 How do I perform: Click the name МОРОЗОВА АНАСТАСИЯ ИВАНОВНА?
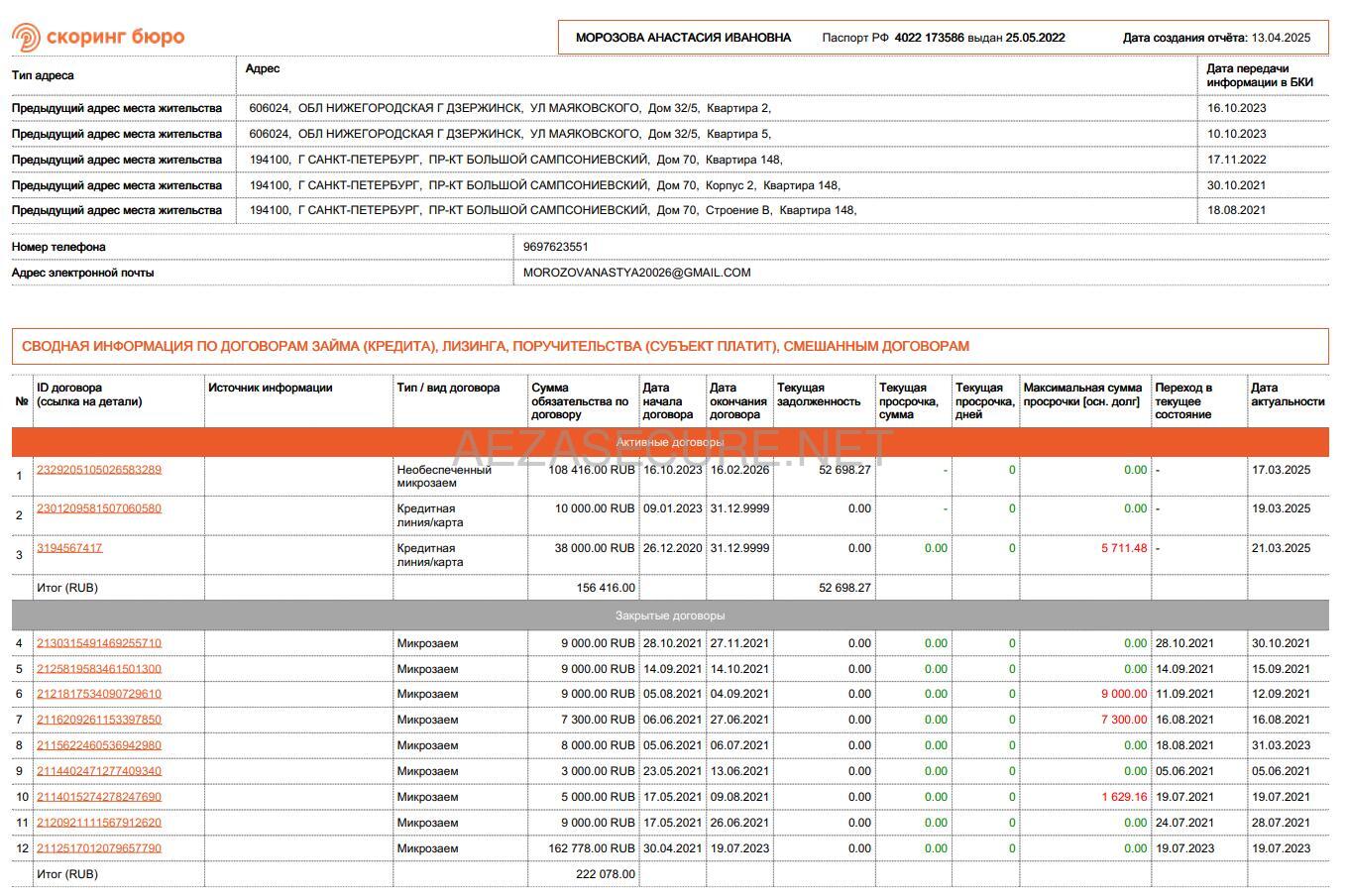pyautogui.click(x=683, y=38)
